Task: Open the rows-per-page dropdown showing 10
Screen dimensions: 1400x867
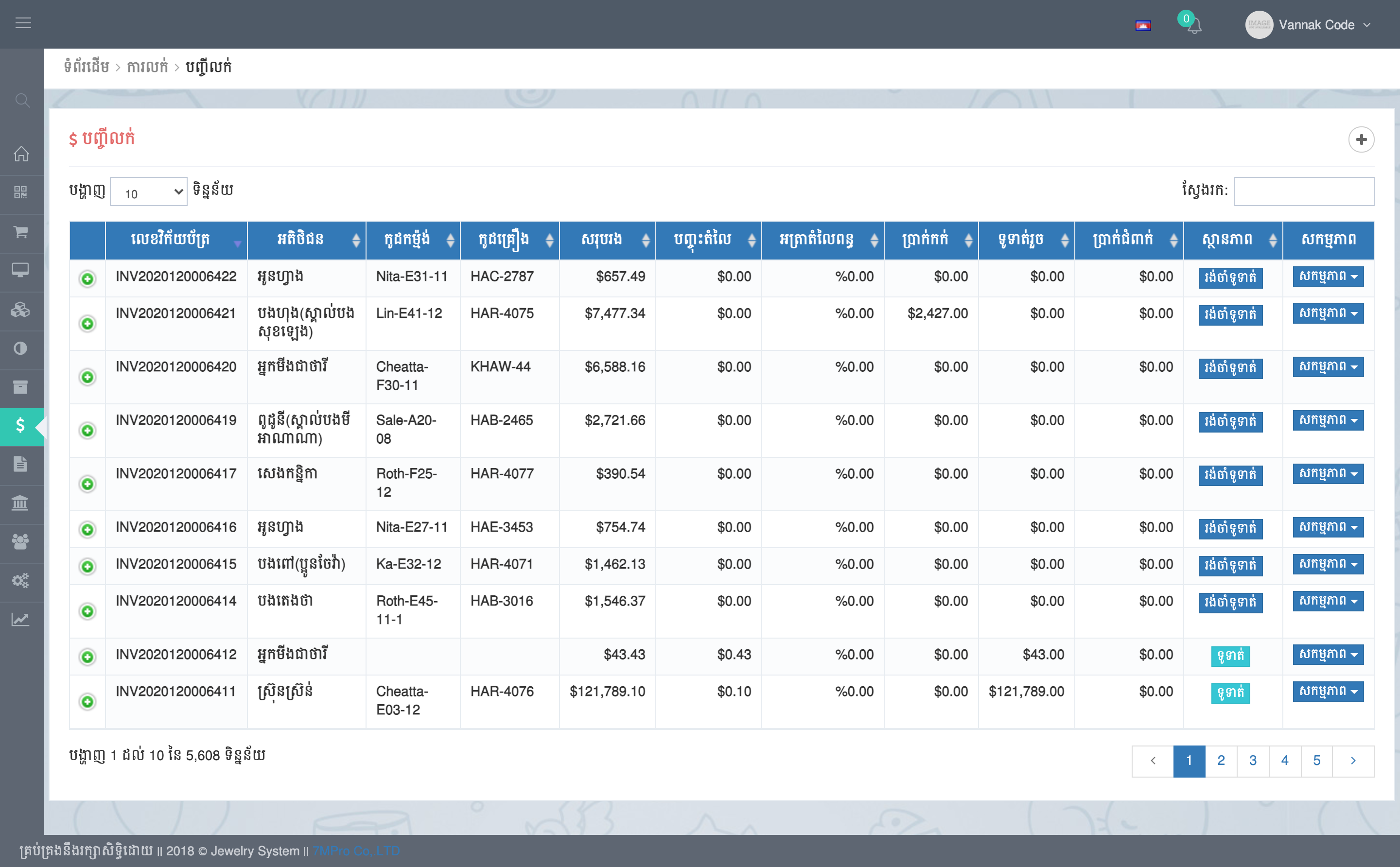Action: [149, 192]
